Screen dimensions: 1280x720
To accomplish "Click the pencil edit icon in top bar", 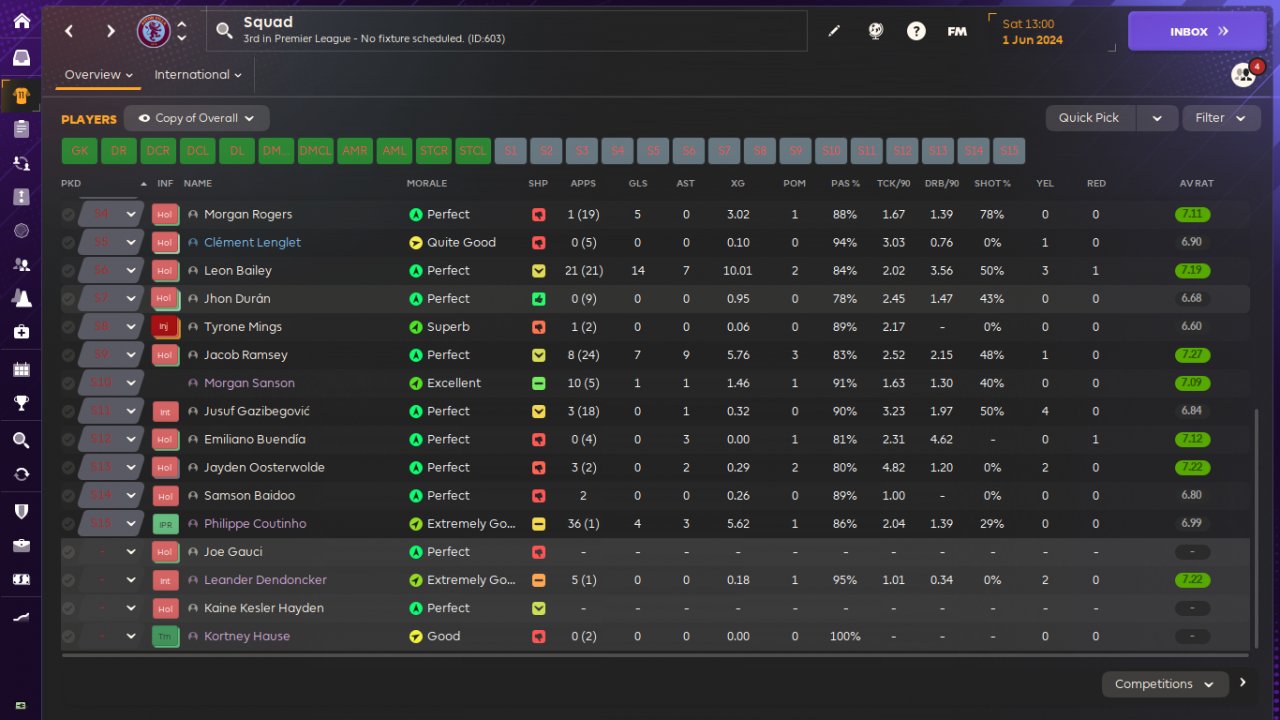I will click(834, 31).
